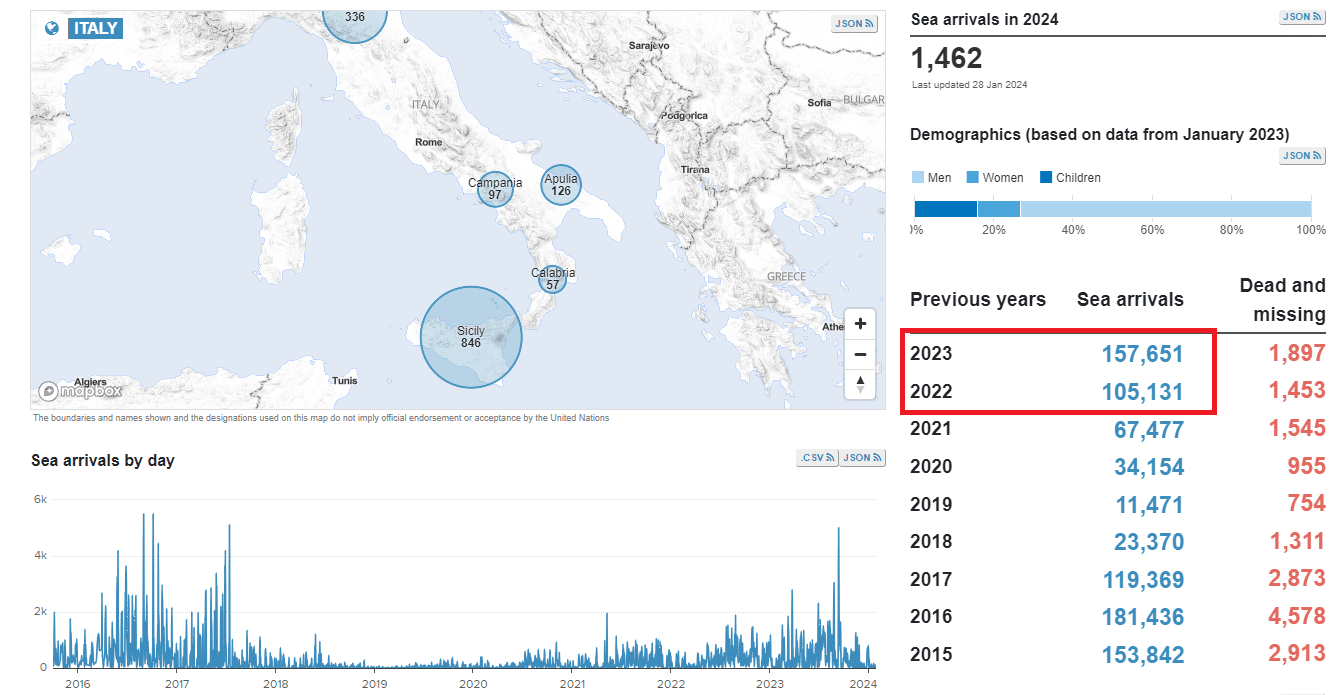Reset map bearing with compass arrow
Viewport: 1343px width, 695px height.
860,384
